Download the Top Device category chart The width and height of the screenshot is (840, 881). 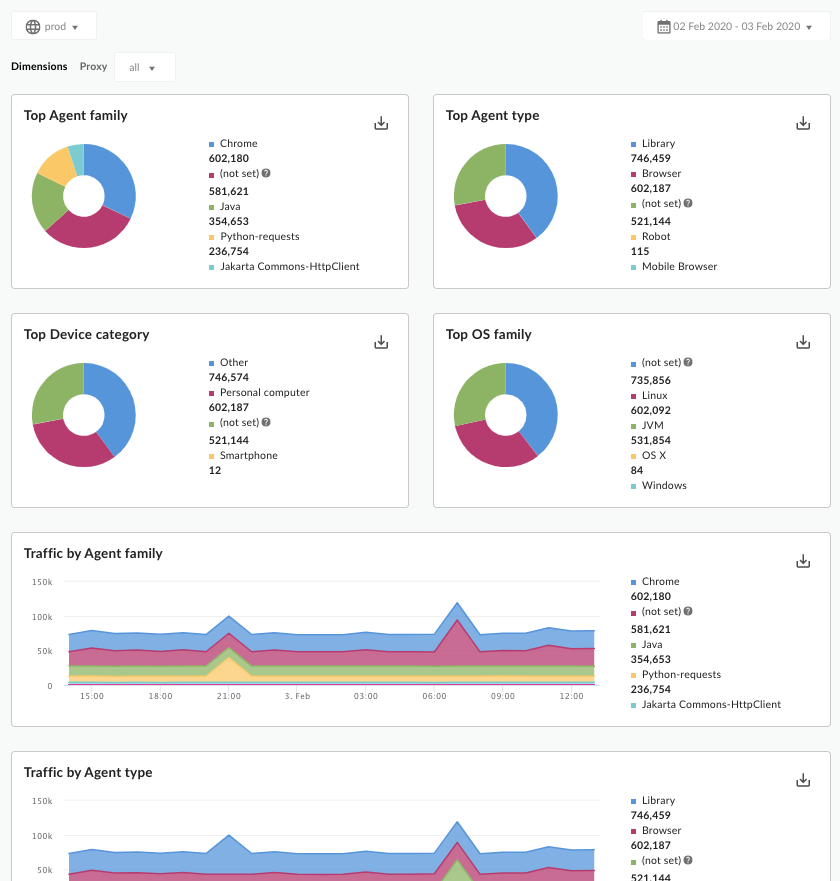[381, 342]
